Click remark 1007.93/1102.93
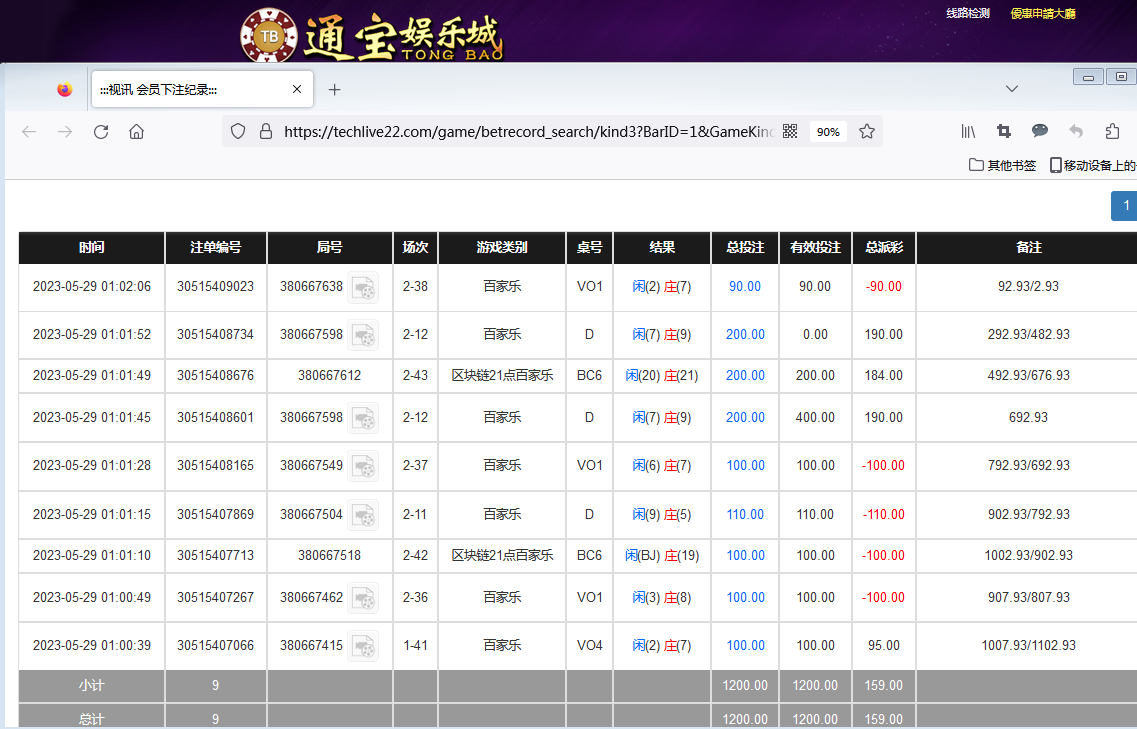 [x=1028, y=645]
